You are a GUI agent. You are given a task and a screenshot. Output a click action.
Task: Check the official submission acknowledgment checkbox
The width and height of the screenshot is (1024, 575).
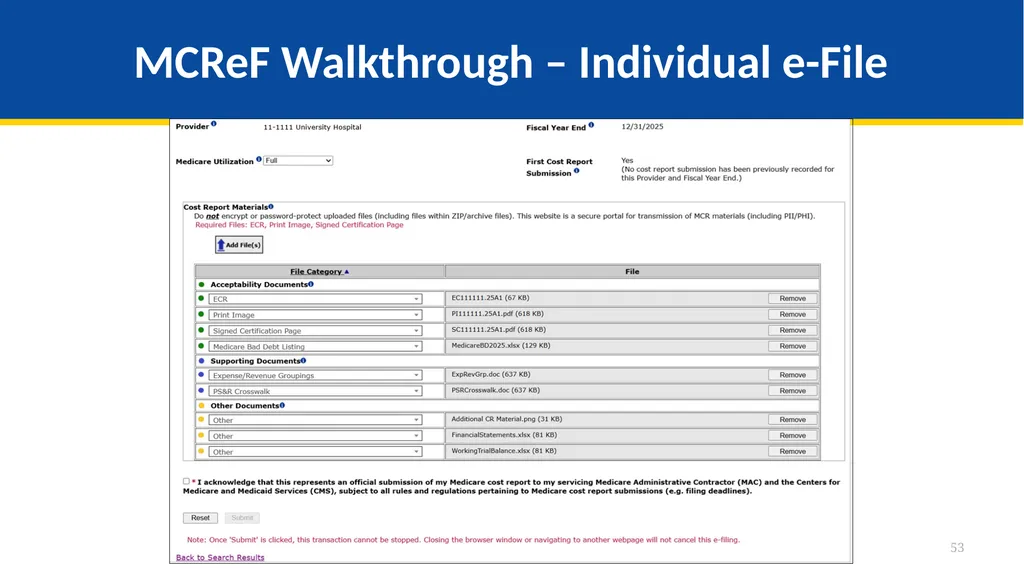tap(186, 482)
